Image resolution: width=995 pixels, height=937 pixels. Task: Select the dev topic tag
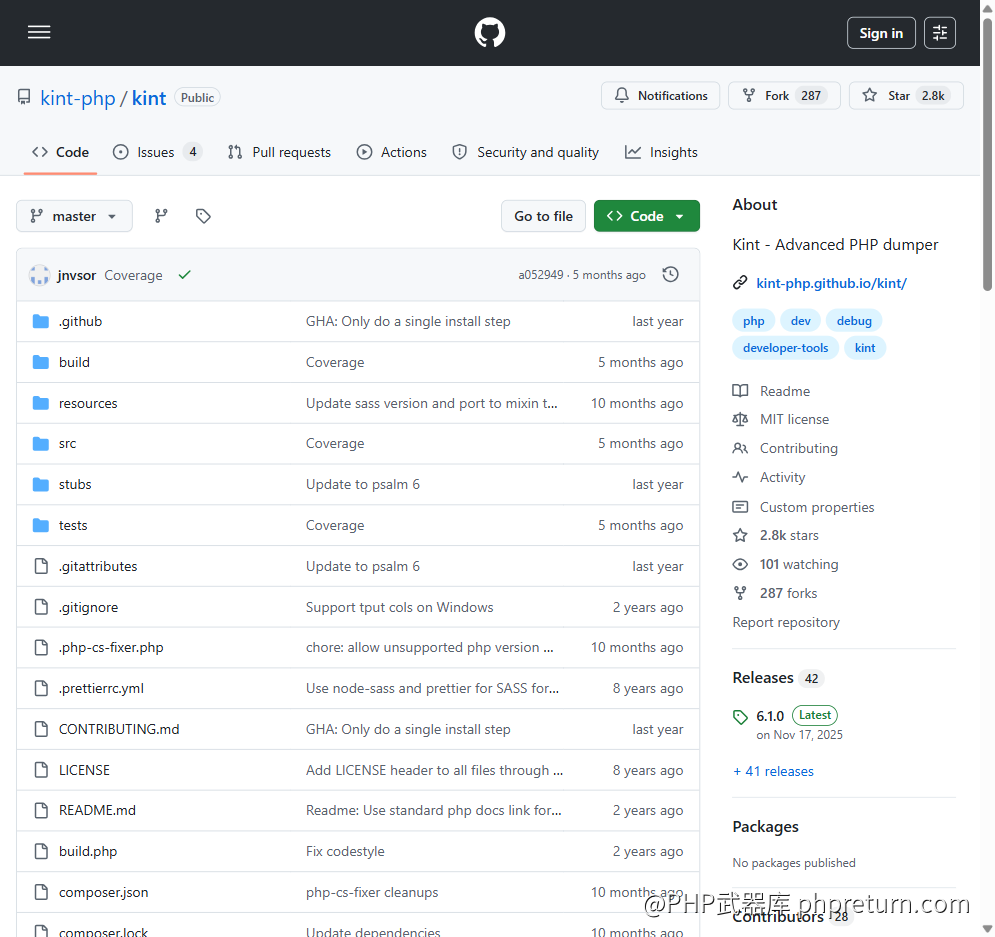(x=800, y=321)
